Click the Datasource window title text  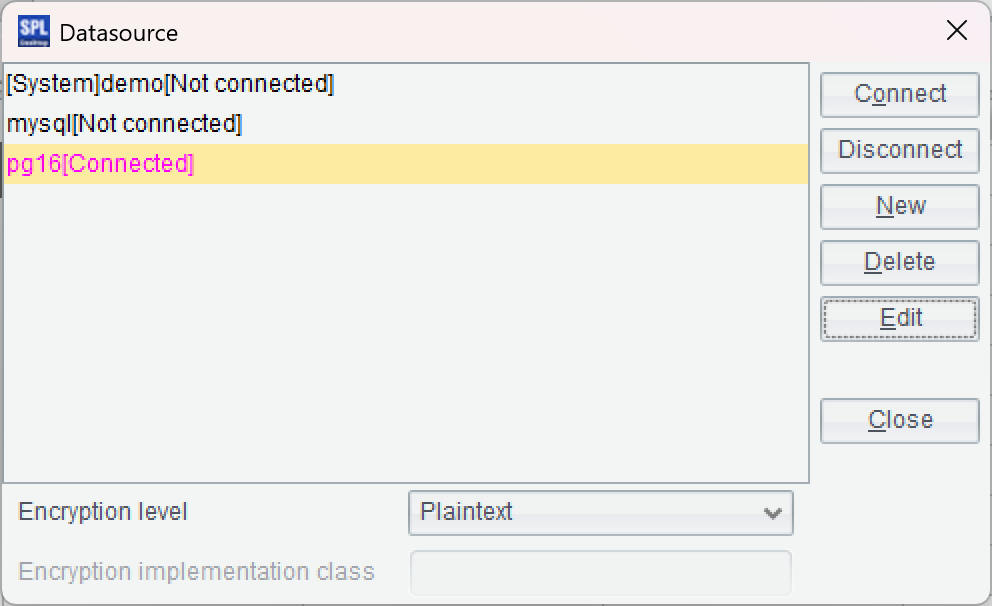coord(119,33)
